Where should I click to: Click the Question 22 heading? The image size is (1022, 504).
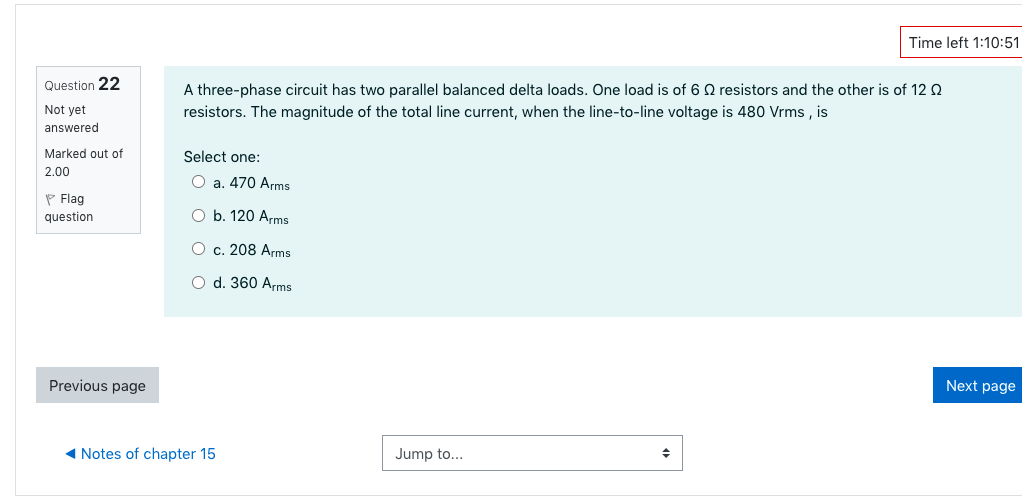coord(82,85)
